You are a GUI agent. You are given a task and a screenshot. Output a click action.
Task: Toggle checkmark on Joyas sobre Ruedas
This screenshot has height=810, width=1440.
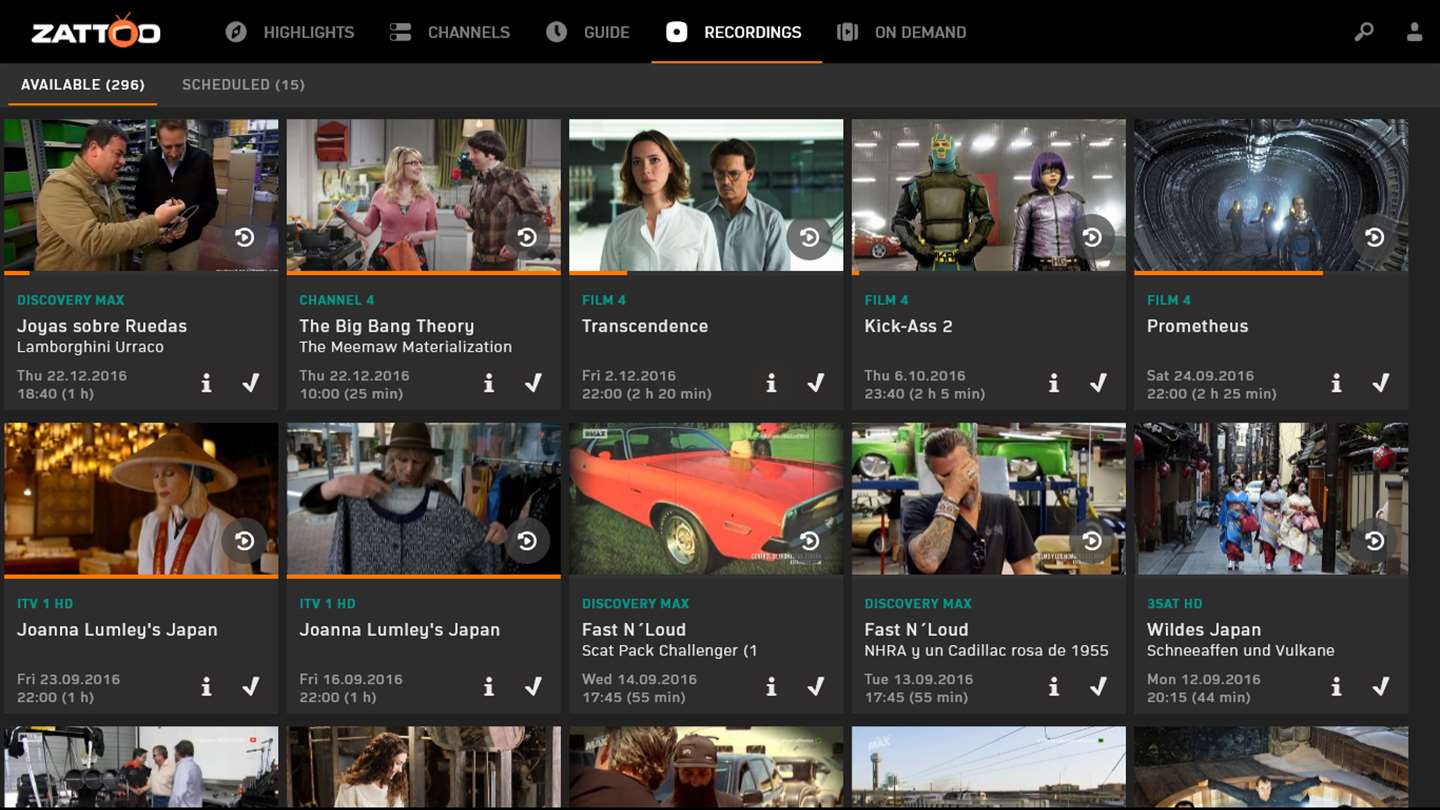click(251, 383)
